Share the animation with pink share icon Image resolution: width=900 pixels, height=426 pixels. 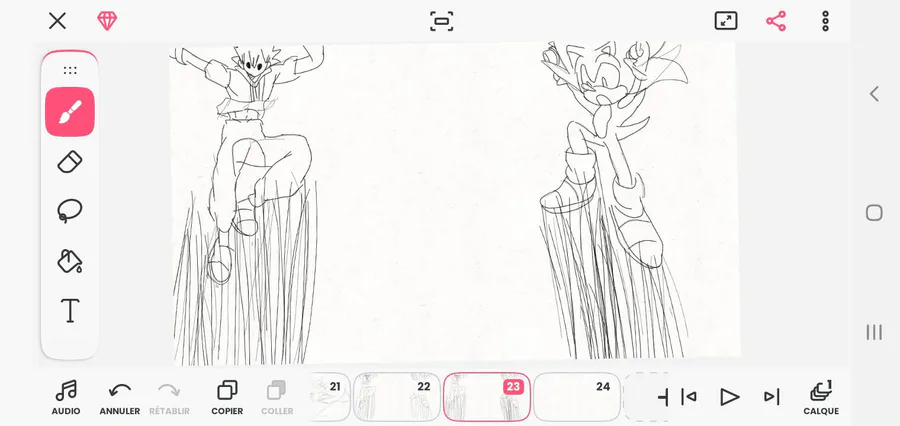pyautogui.click(x=776, y=21)
